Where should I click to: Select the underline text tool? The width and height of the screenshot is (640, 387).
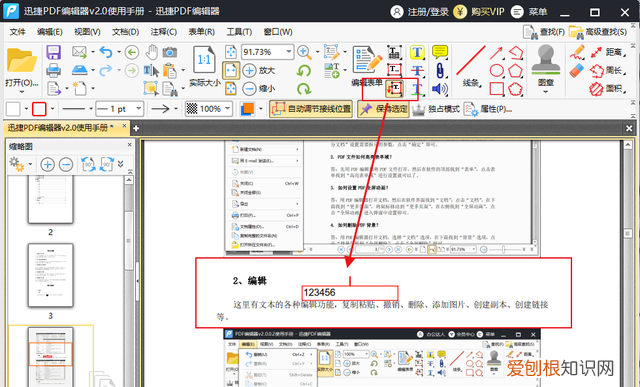(x=417, y=88)
